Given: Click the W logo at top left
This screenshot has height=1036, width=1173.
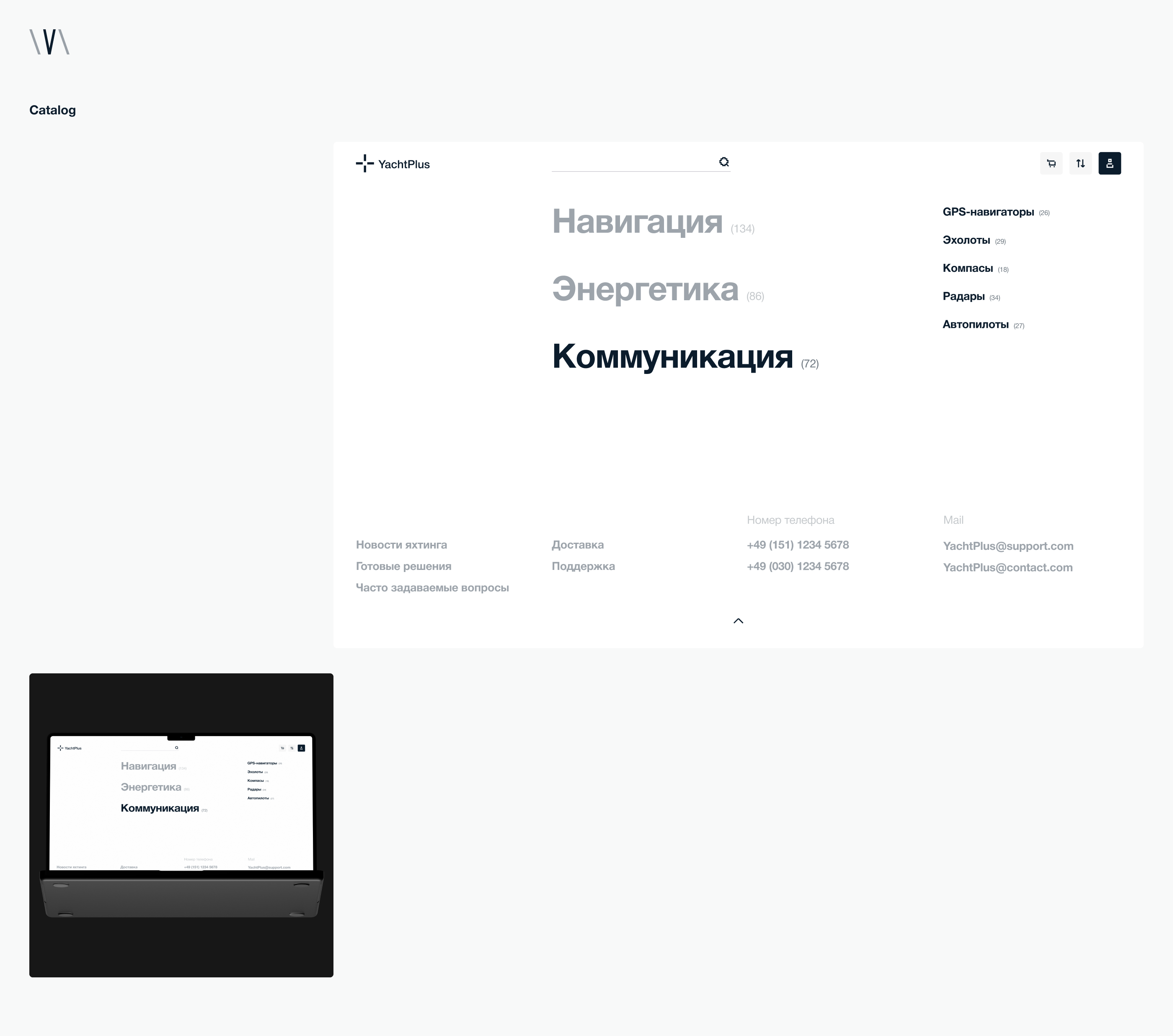Looking at the screenshot, I should click(49, 42).
